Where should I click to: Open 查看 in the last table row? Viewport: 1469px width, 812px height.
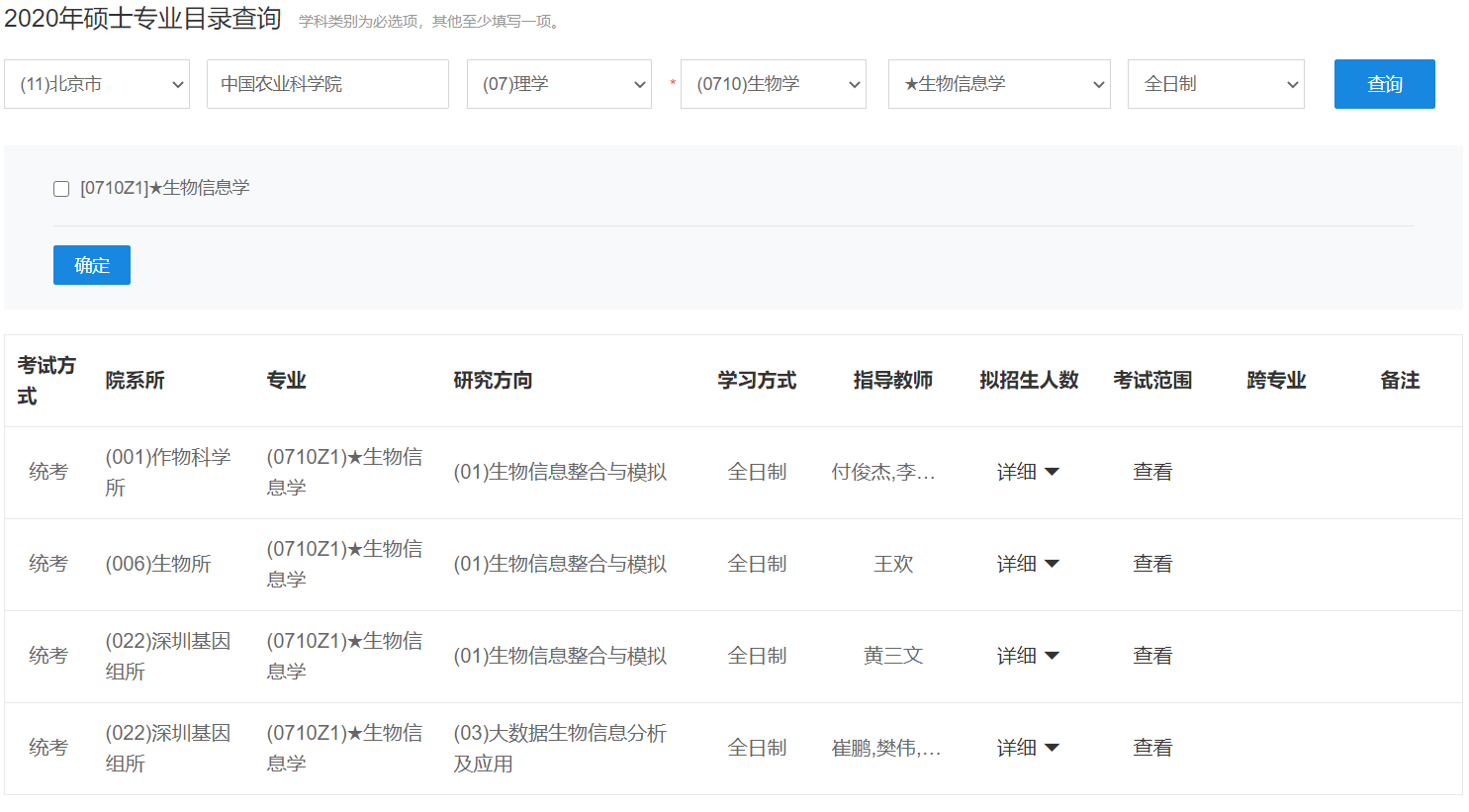click(x=1152, y=748)
